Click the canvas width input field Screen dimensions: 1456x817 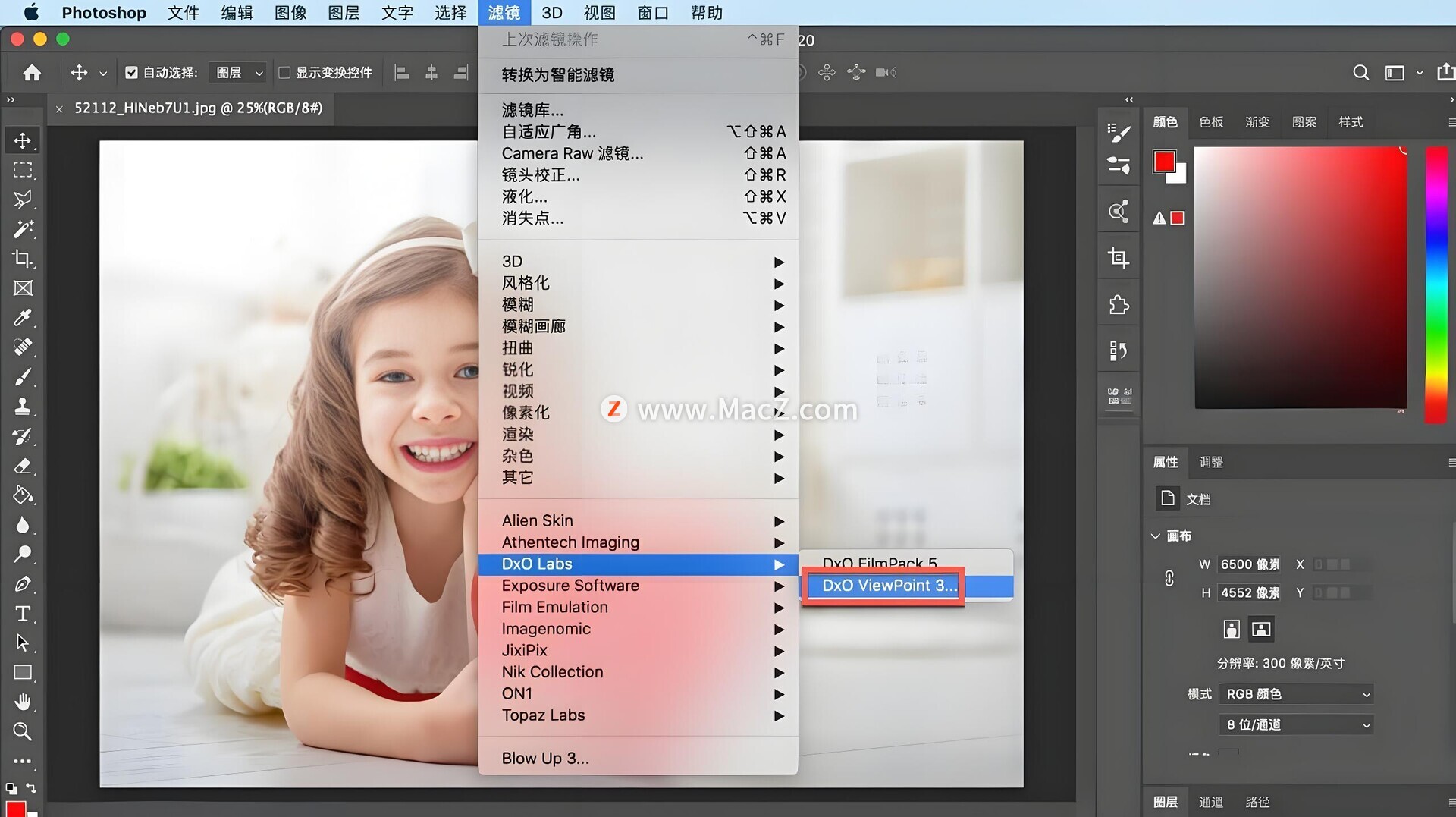click(1249, 564)
